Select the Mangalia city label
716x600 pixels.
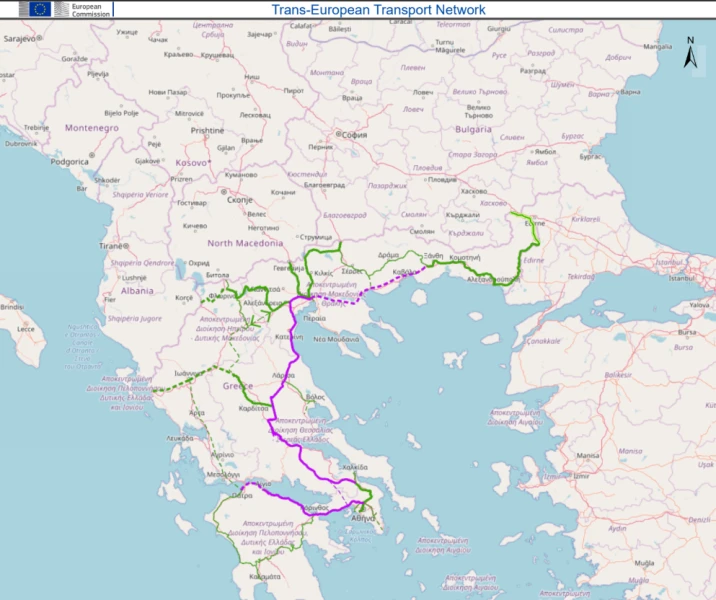tap(658, 47)
